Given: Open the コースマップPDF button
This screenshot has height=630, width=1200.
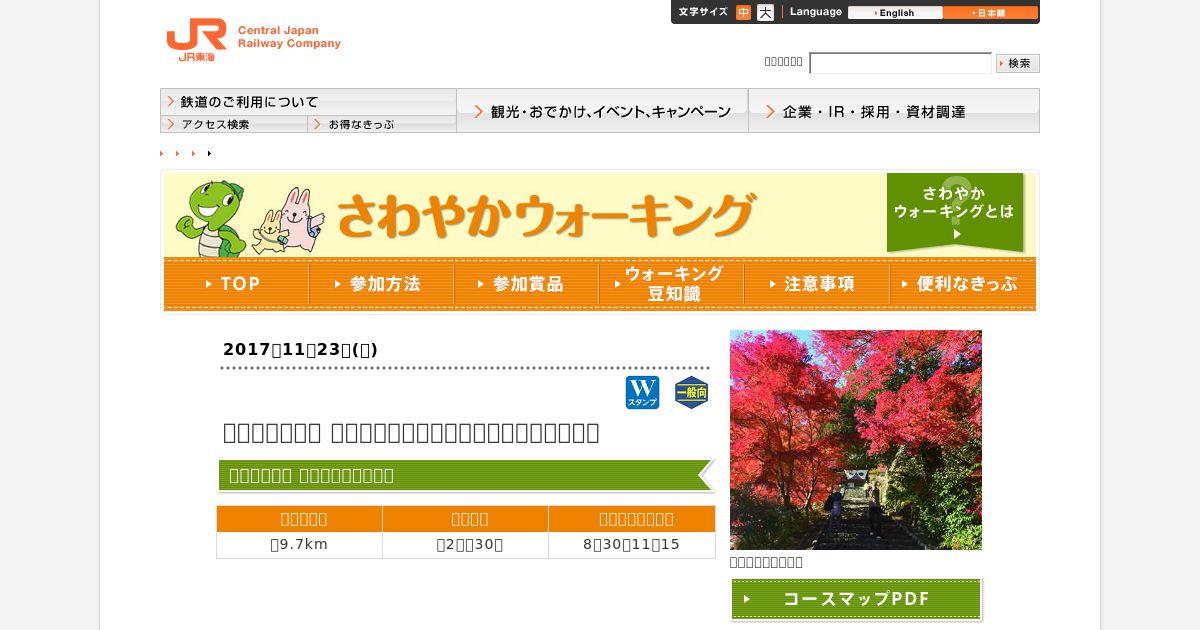Looking at the screenshot, I should 856,599.
